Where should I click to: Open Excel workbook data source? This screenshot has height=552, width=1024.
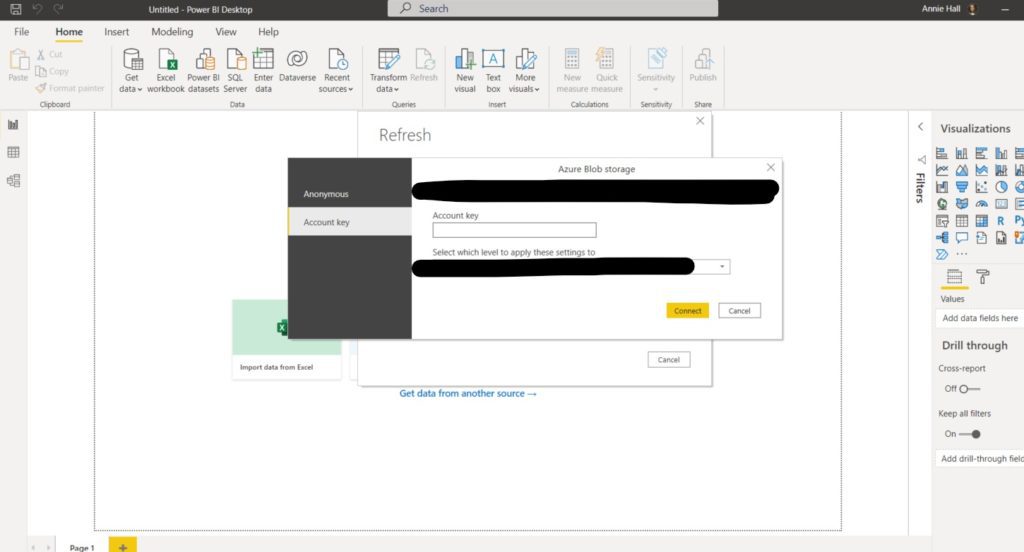click(x=166, y=70)
